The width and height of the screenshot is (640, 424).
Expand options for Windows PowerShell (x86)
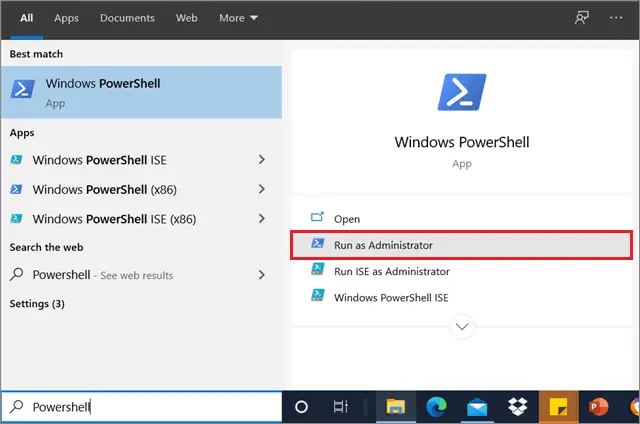point(262,189)
